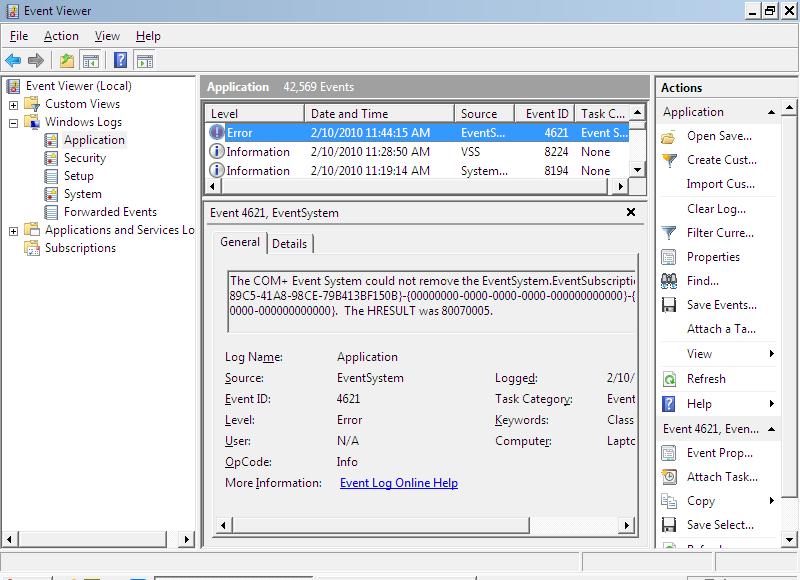This screenshot has height=580, width=800.
Task: Switch to the General tab
Action: (240, 242)
